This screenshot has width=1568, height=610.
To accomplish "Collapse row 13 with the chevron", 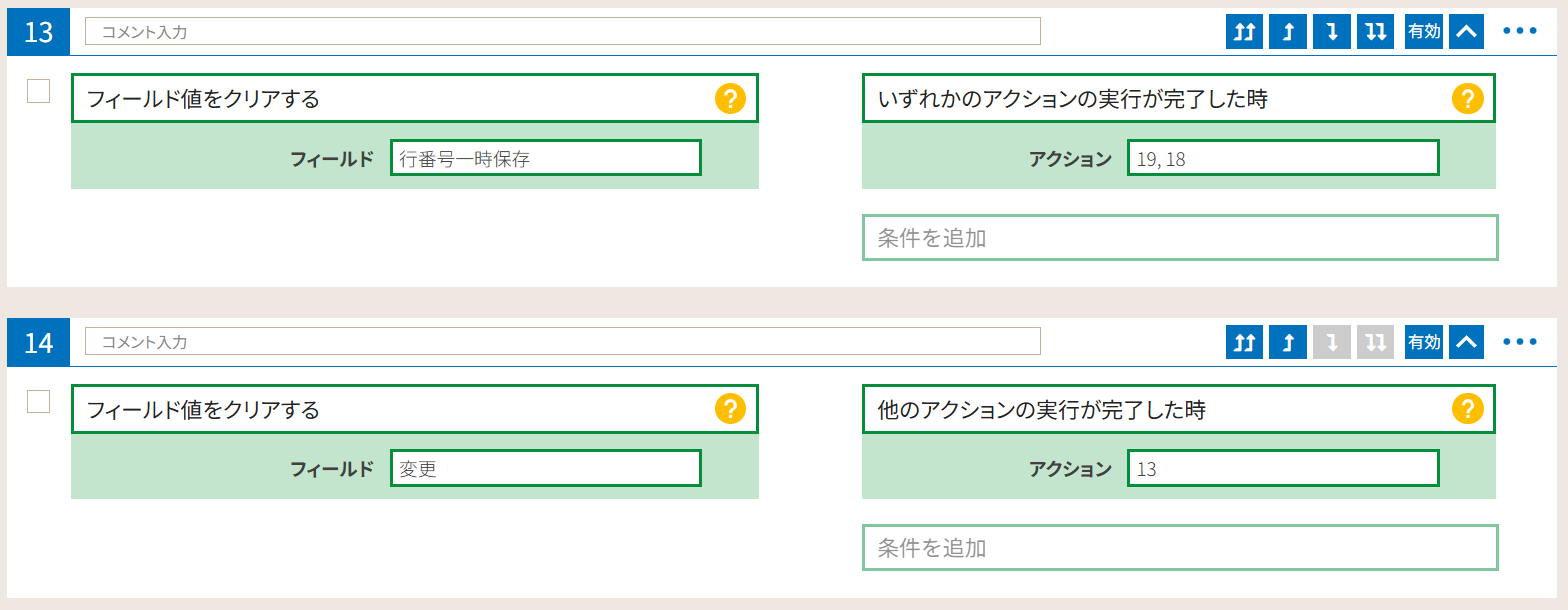I will tap(1466, 31).
